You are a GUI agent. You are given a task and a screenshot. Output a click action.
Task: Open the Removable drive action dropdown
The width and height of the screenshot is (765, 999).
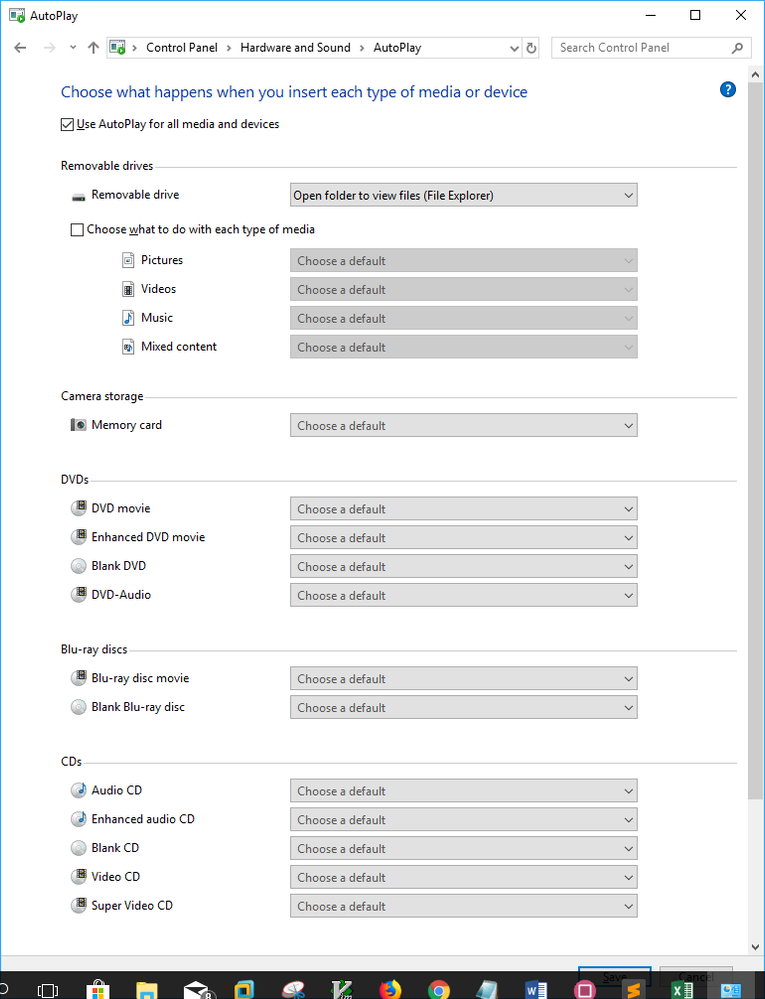coord(464,196)
